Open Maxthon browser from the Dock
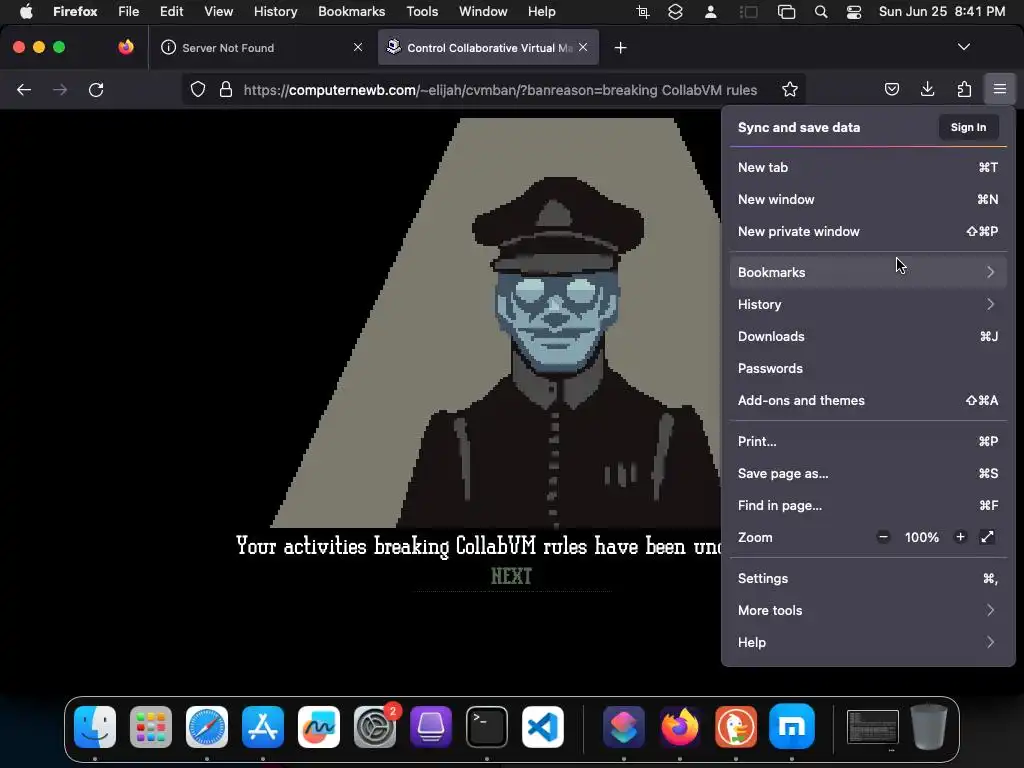The height and width of the screenshot is (768, 1024). (x=792, y=727)
